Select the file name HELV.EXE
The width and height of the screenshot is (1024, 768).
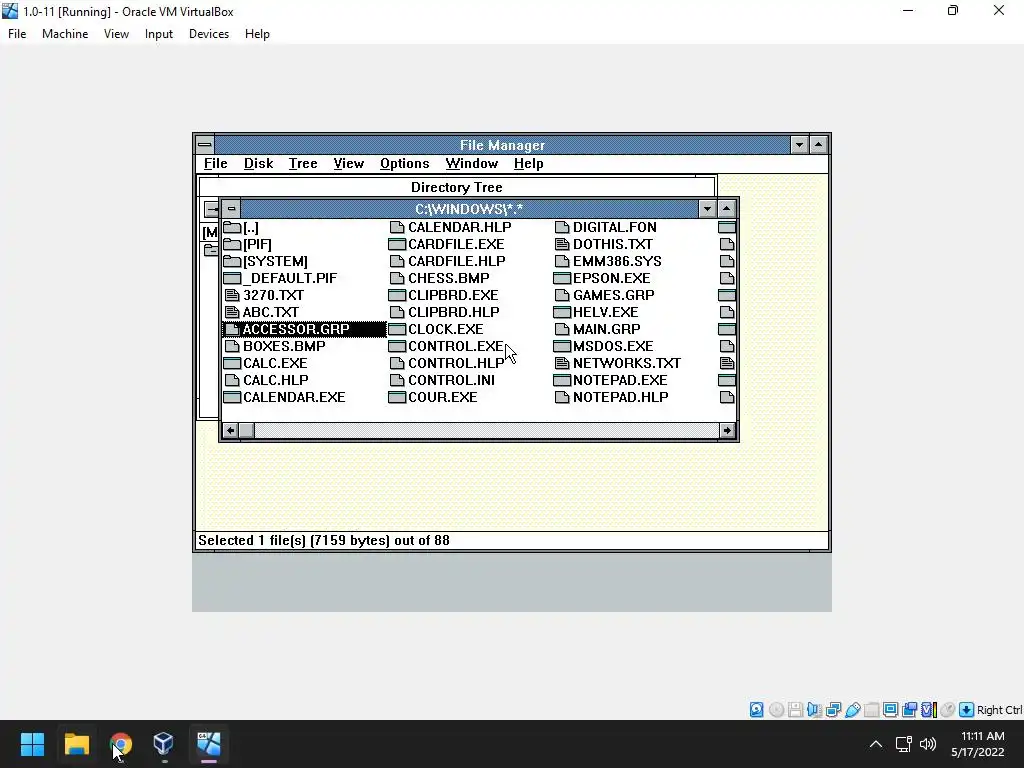[605, 312]
